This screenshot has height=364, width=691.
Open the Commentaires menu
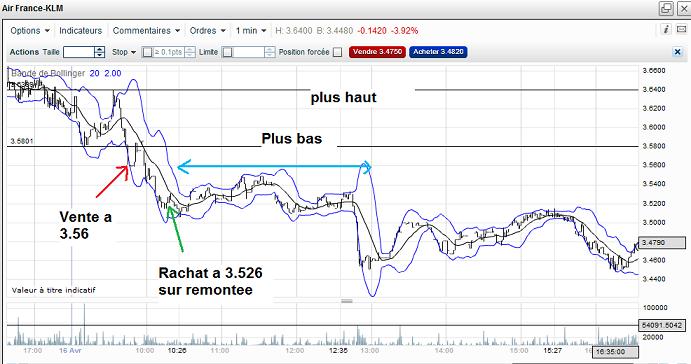click(146, 30)
